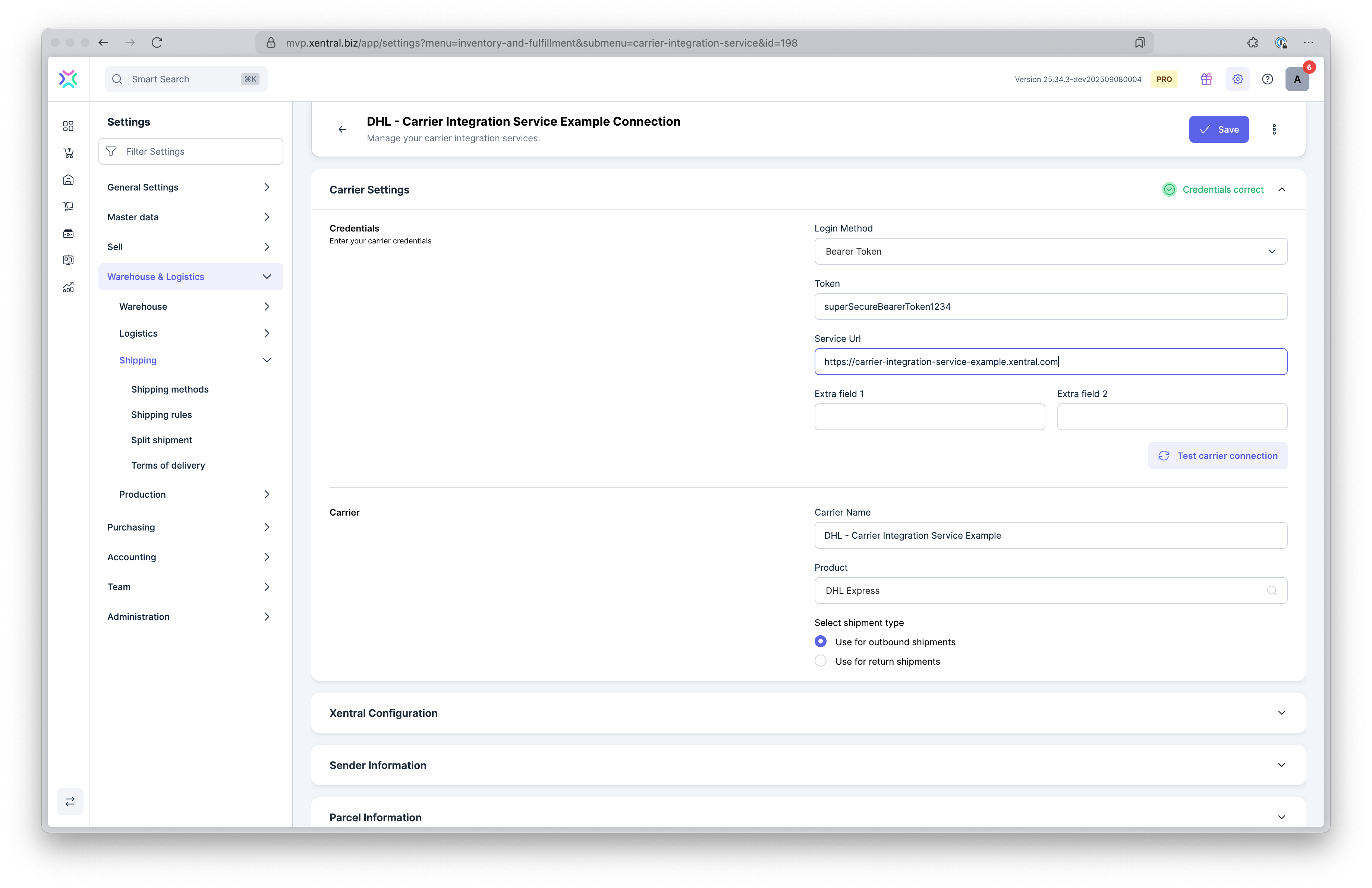The width and height of the screenshot is (1372, 888).
Task: Click the search icon in Product field
Action: (x=1272, y=590)
